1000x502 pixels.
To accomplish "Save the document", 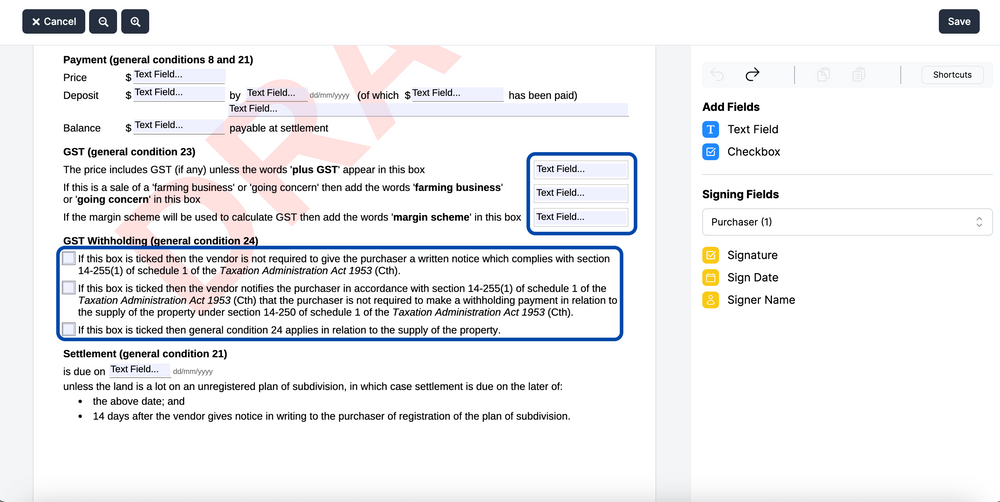I will pos(959,22).
